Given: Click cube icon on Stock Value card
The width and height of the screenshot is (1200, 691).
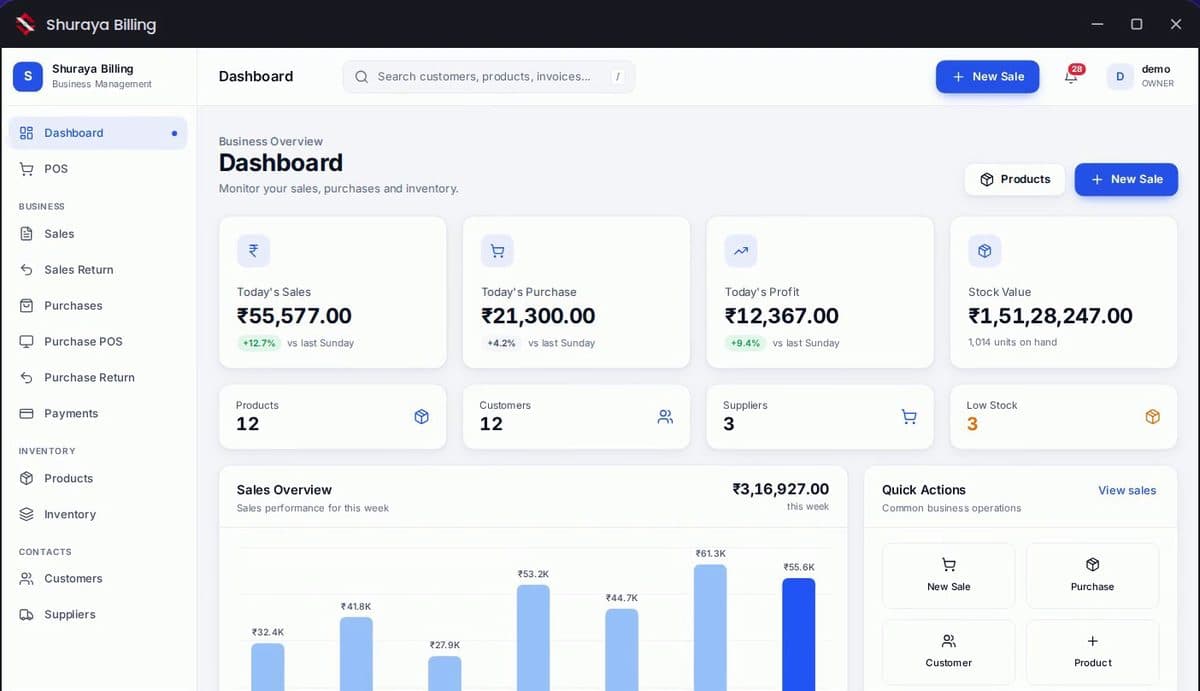Looking at the screenshot, I should [985, 251].
